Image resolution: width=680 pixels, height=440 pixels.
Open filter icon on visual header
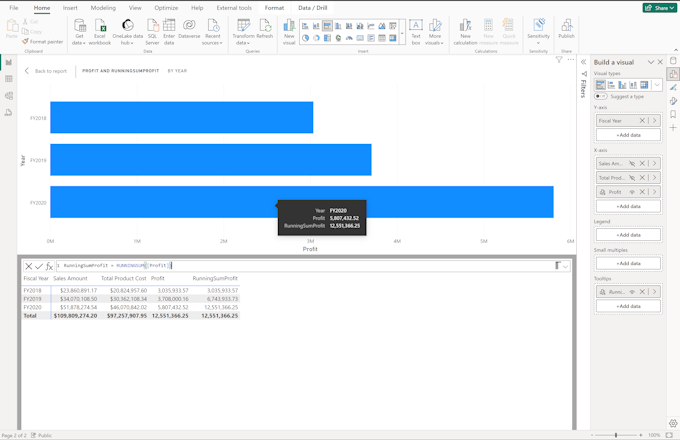pyautogui.click(x=559, y=60)
